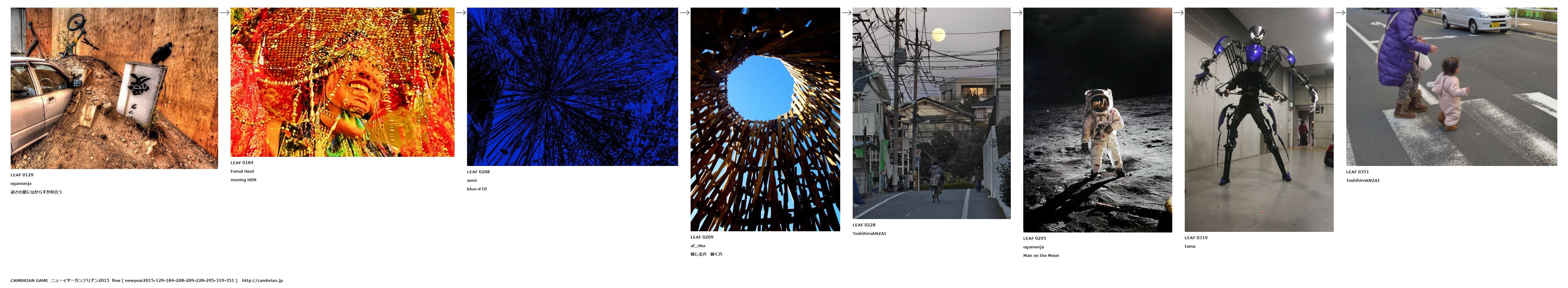The image size is (1568, 288).
Task: Click the Man on the Moon caption
Action: [x=1041, y=256]
